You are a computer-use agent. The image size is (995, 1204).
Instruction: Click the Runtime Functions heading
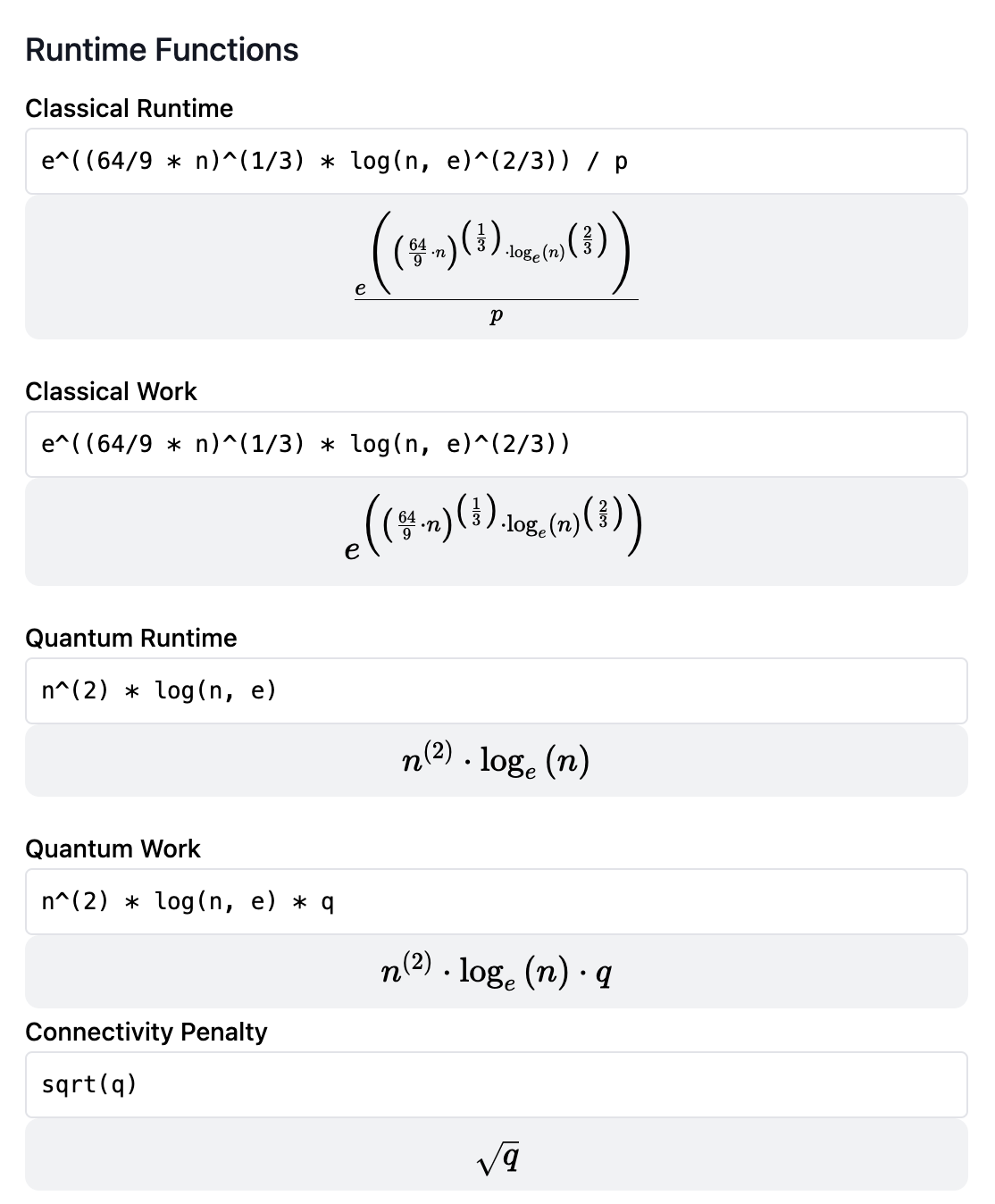point(162,50)
